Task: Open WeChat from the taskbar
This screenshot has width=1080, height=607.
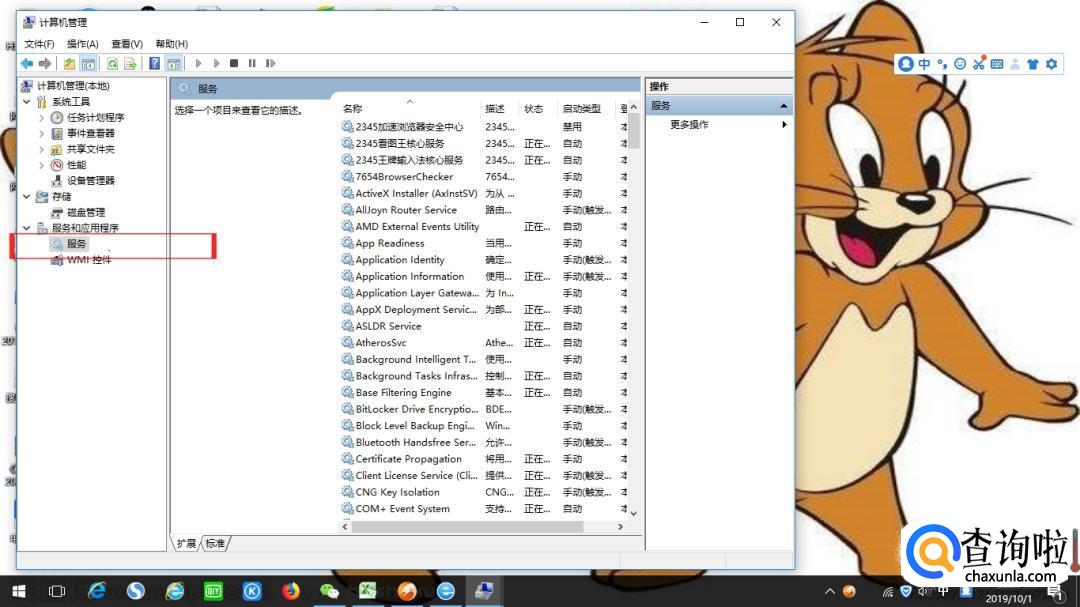Action: pyautogui.click(x=329, y=591)
